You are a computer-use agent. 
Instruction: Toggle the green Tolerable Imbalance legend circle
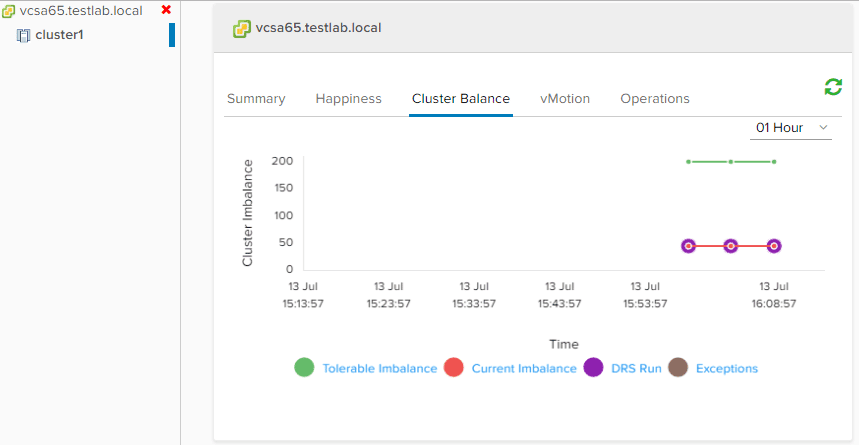click(x=304, y=367)
